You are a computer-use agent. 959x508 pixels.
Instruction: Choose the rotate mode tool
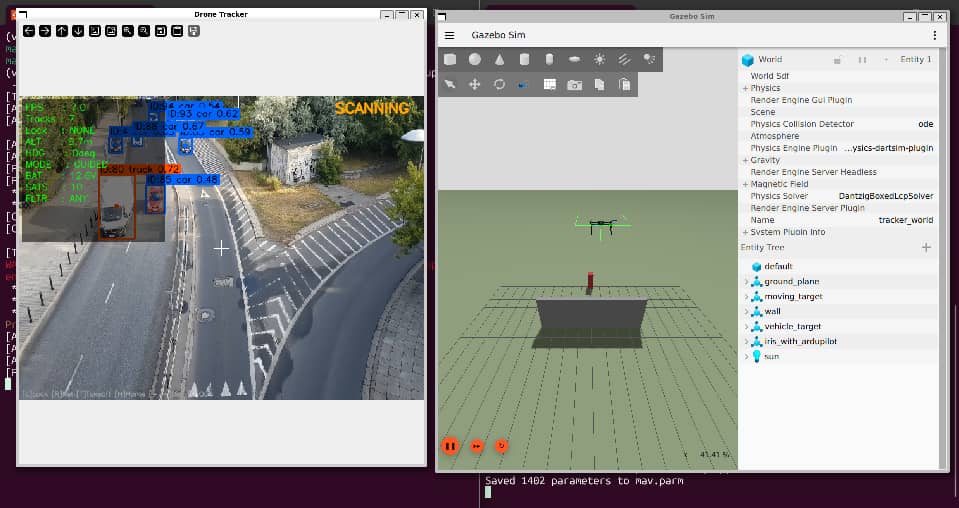click(x=500, y=84)
